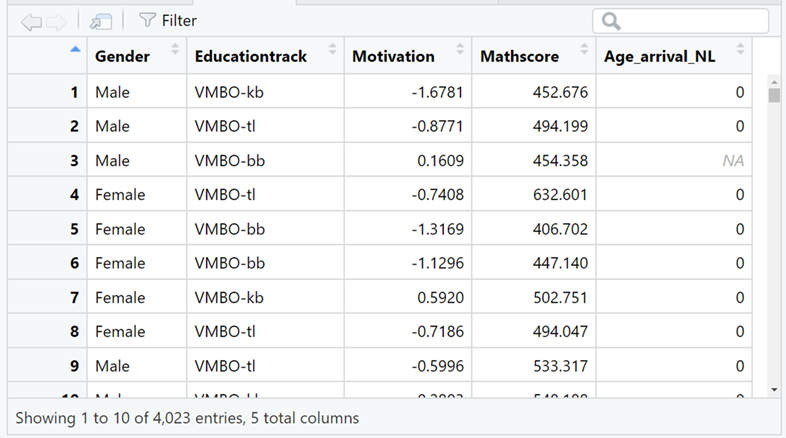This screenshot has height=438, width=786.
Task: Select the NA cell in row 3
Action: (x=735, y=161)
